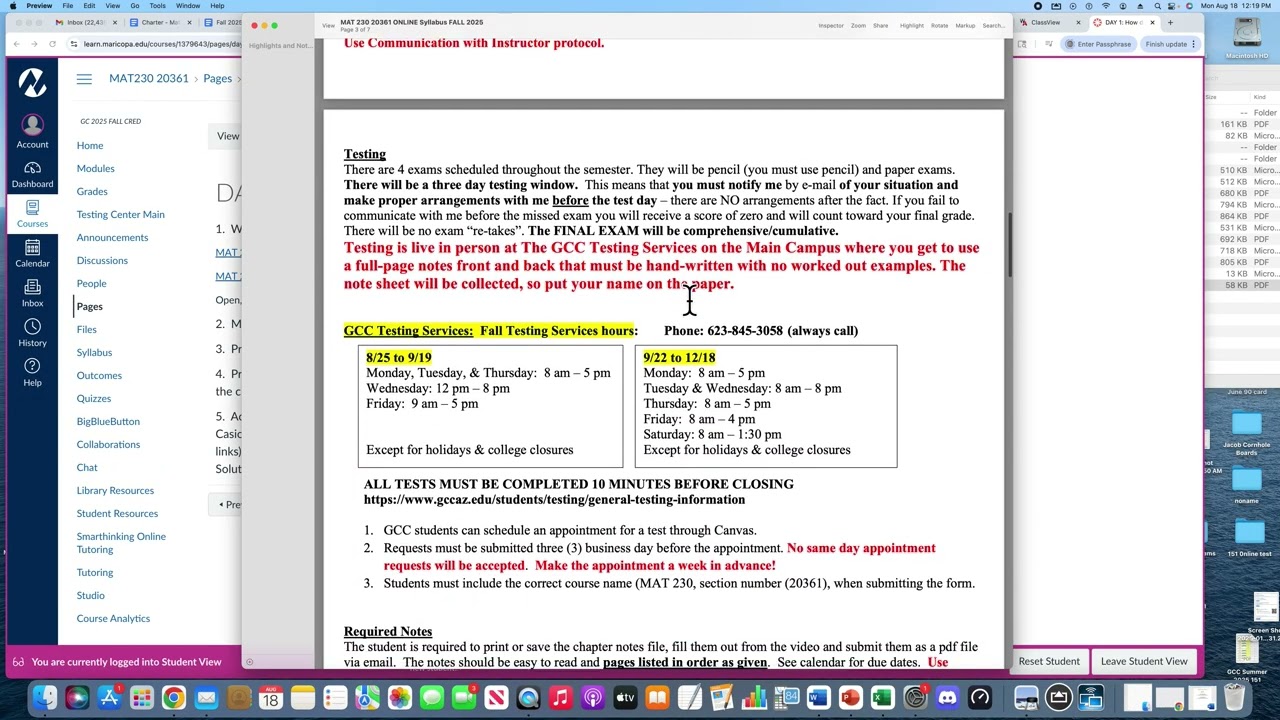Click the Maricopa logo in Canvas sidebar
This screenshot has height=720, width=1280.
coord(32,82)
